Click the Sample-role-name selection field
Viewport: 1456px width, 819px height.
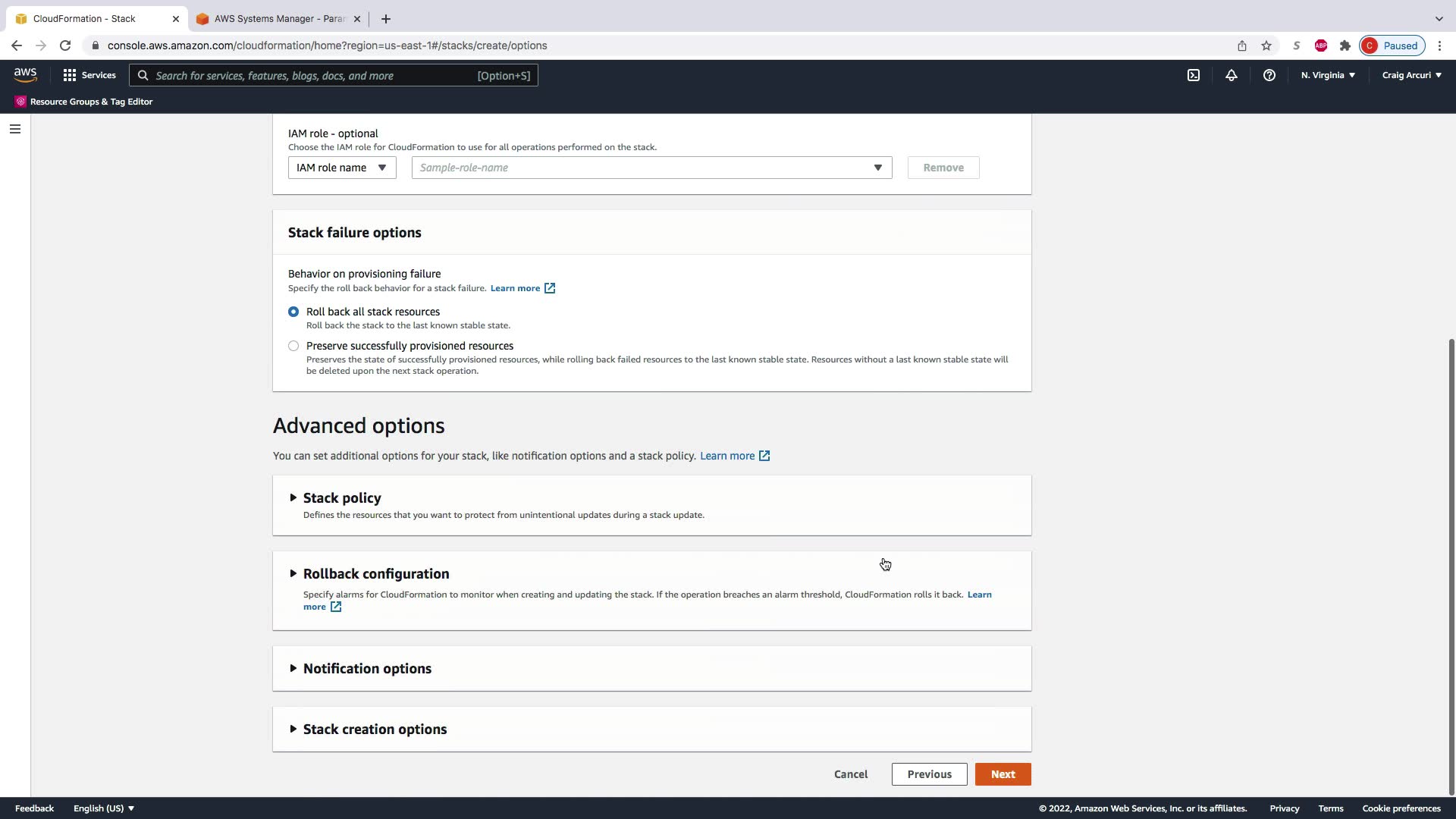pyautogui.click(x=651, y=168)
